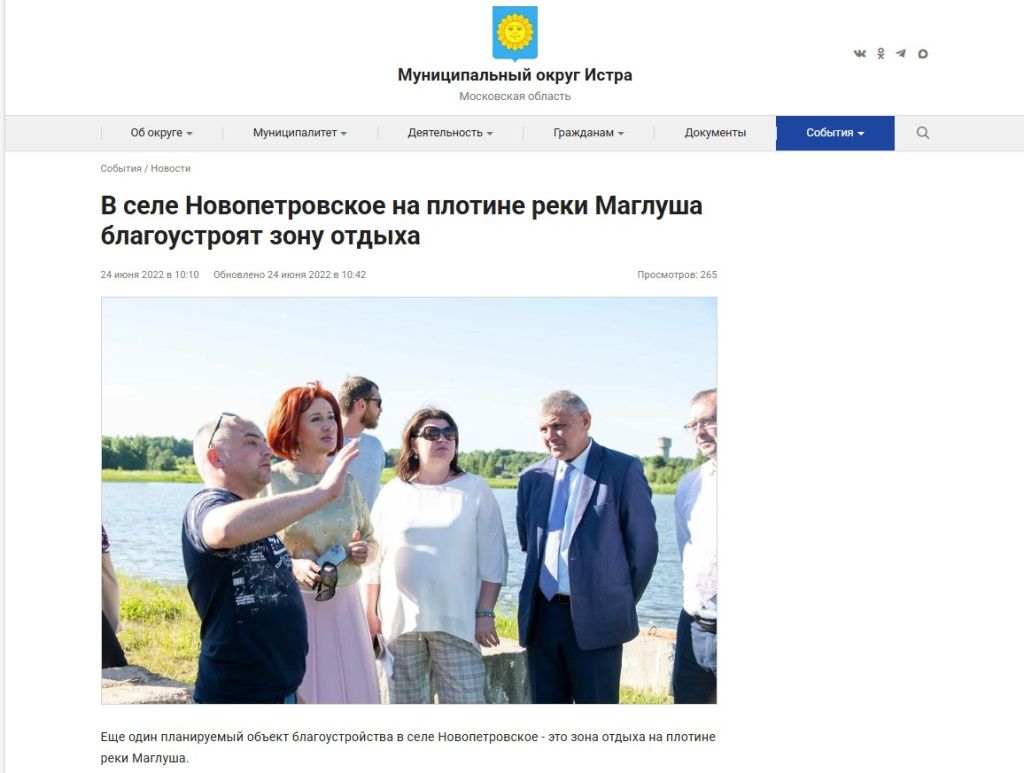Screen dimensions: 1024x773
Task: Open the Telegram channel icon
Action: tap(901, 54)
